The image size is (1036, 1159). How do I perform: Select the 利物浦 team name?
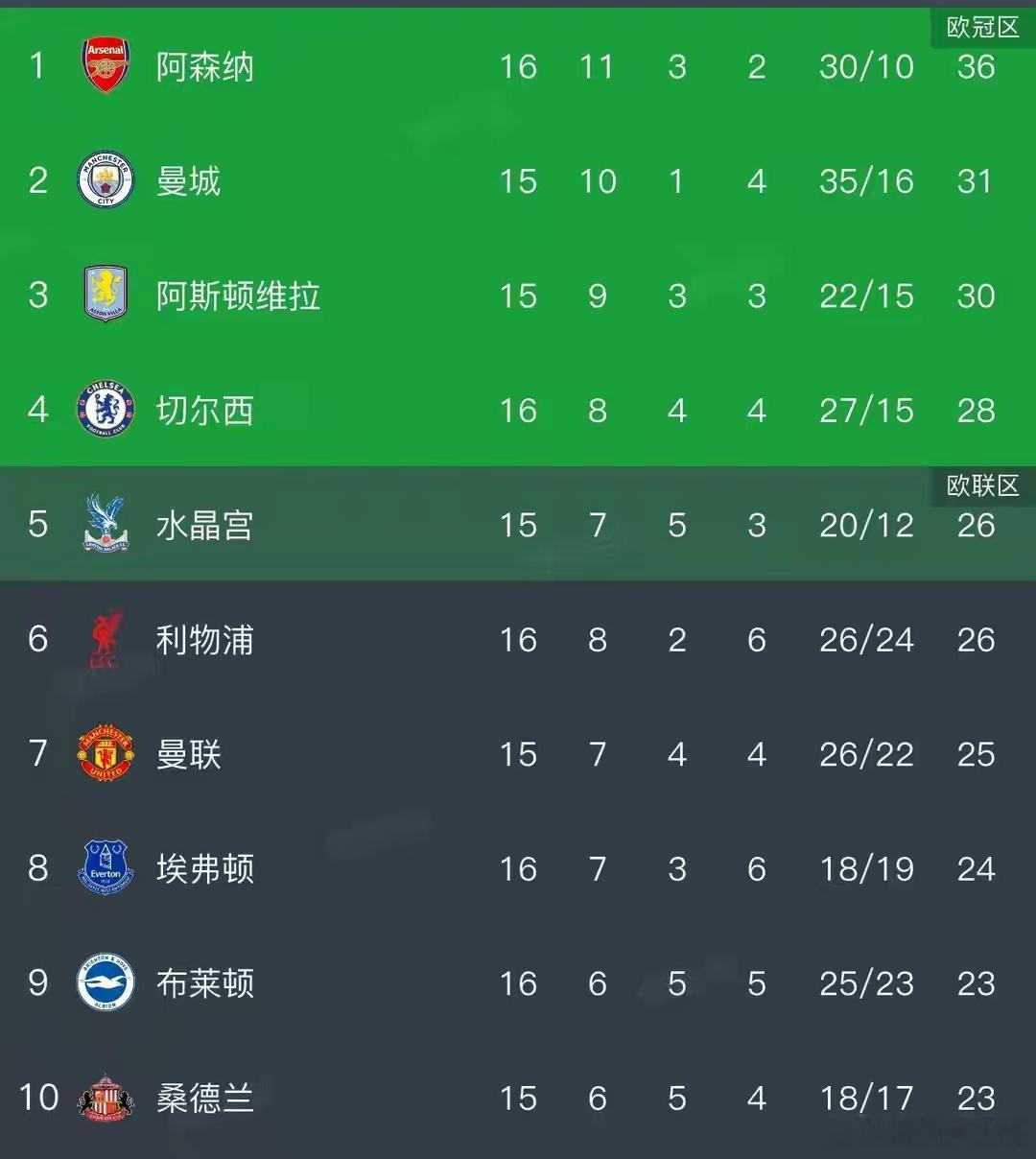click(205, 640)
